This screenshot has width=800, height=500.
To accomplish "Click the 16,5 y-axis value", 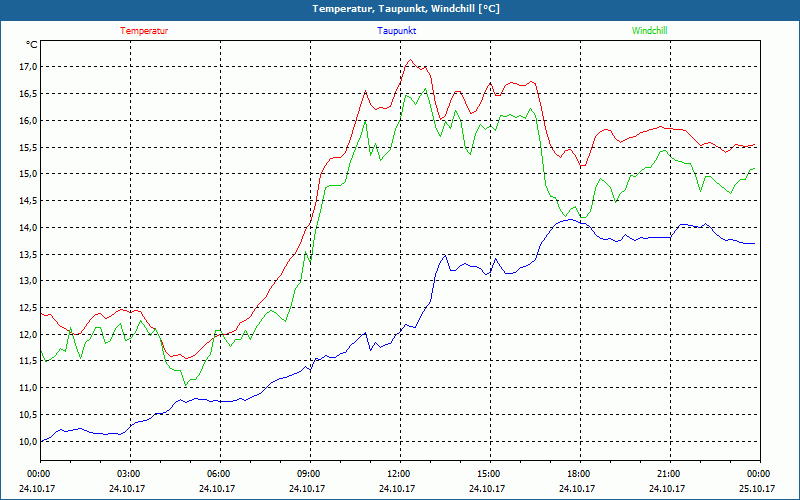I will (x=28, y=94).
